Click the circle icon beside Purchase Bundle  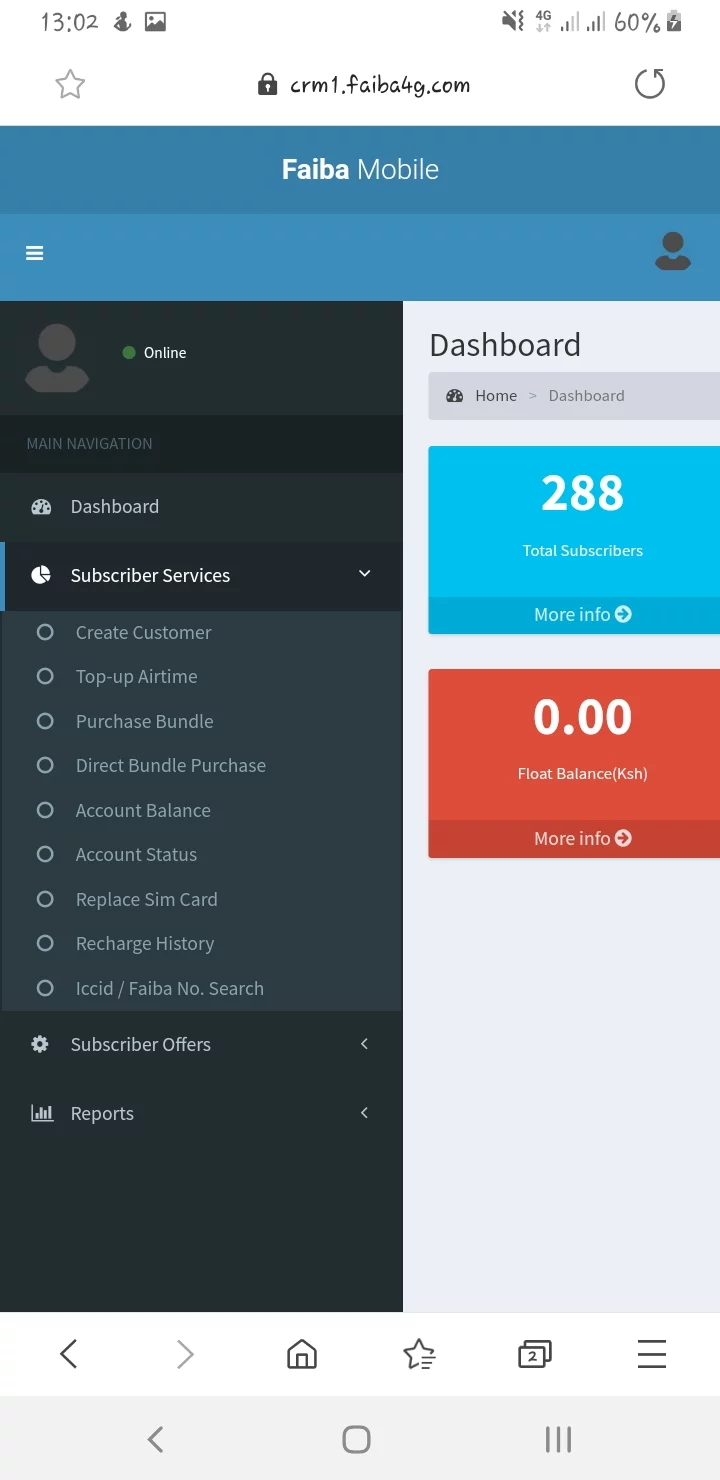click(x=45, y=721)
